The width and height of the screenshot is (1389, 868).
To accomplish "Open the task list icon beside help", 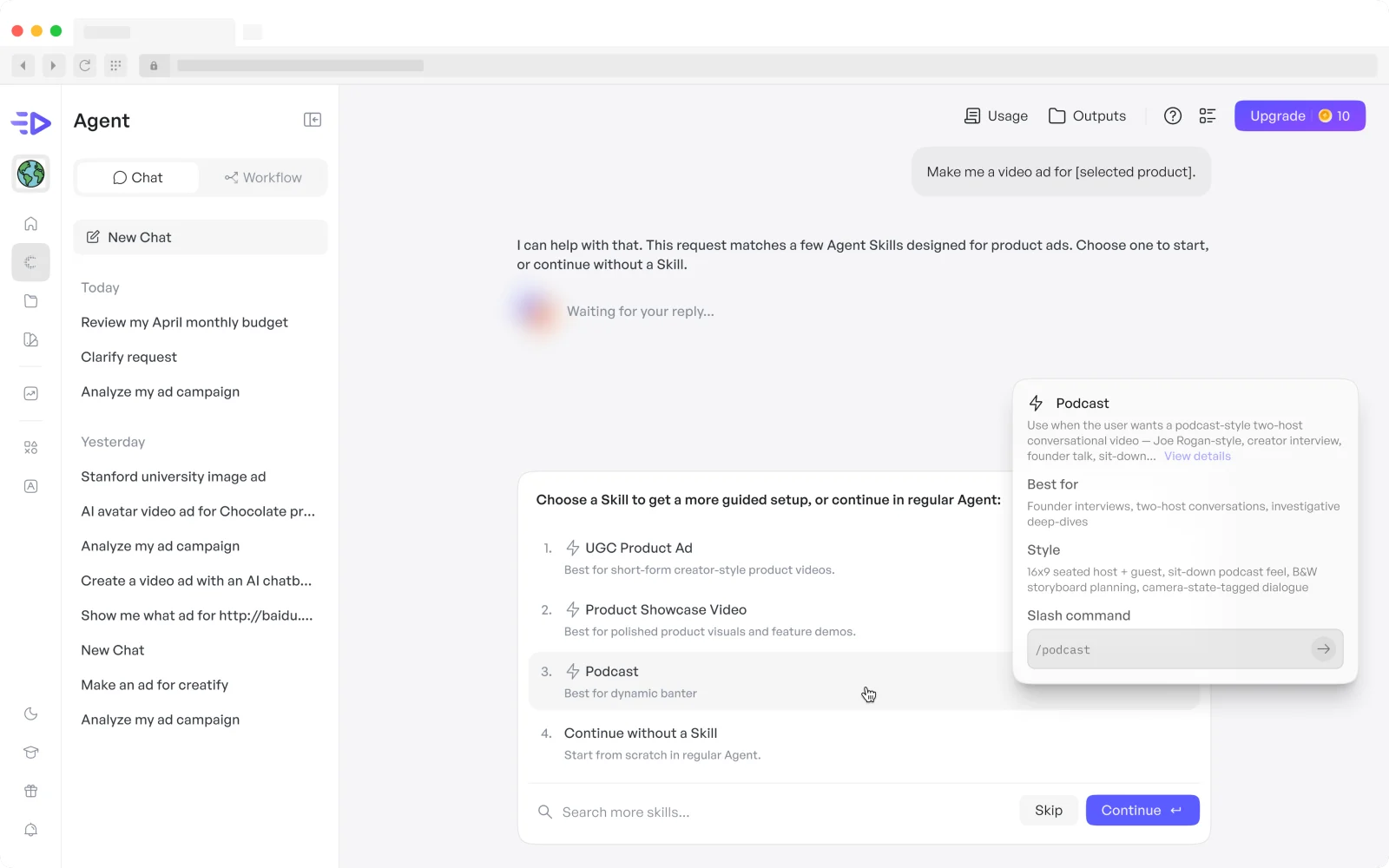I will point(1208,115).
